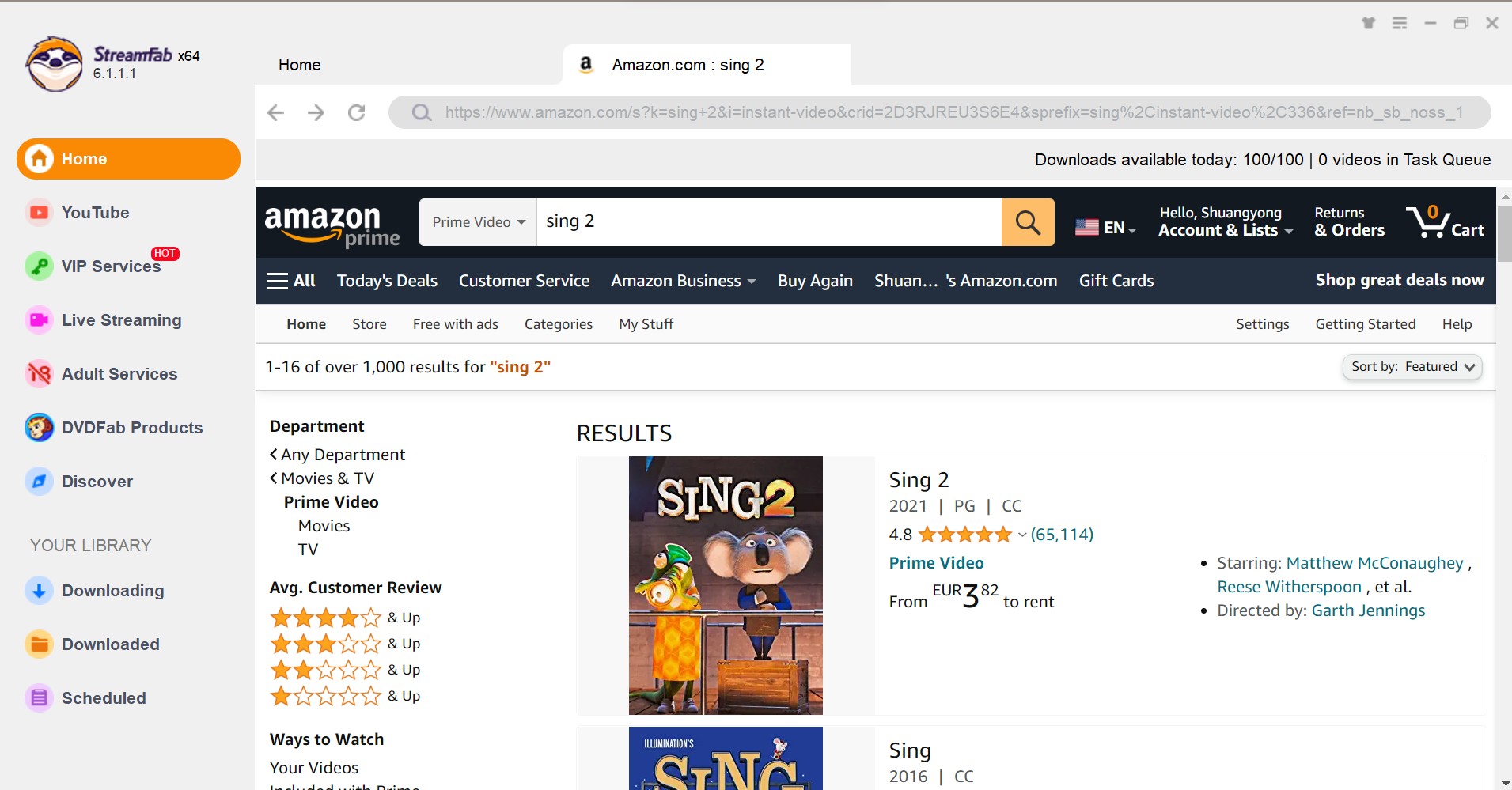Open the StreamFab hamburger menu icon

tap(1400, 23)
